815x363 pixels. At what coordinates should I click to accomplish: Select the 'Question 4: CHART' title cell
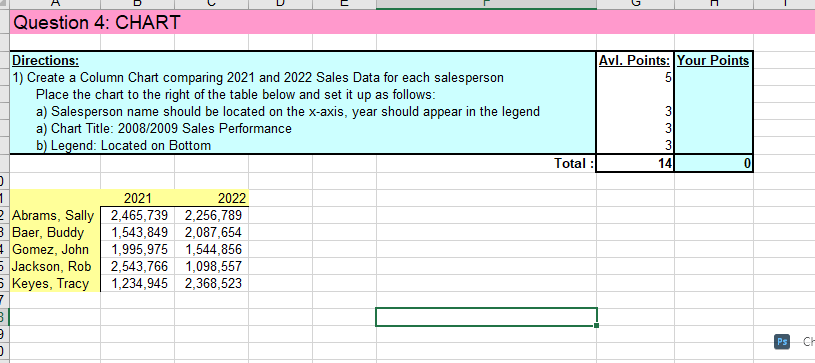(x=412, y=22)
